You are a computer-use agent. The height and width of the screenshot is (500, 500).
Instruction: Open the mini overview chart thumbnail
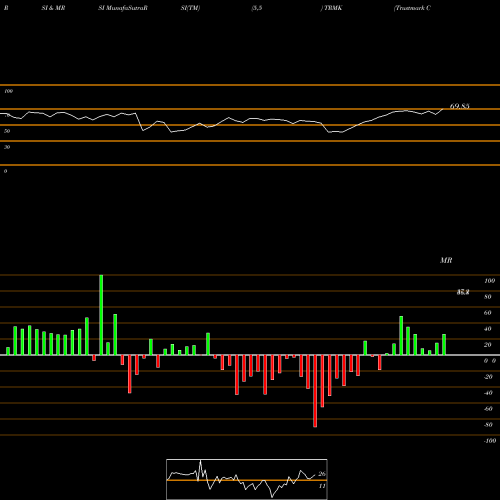[x=247, y=479]
